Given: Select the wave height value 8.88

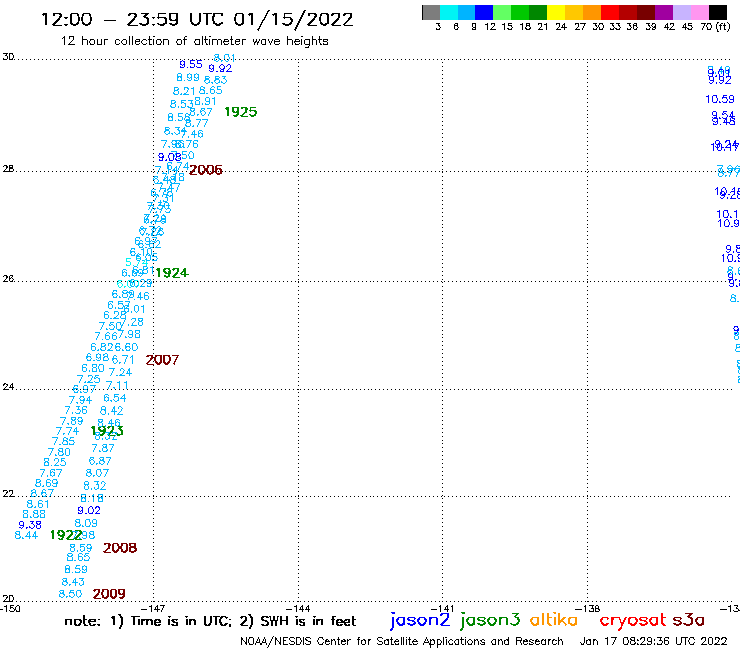Looking at the screenshot, I should pyautogui.click(x=34, y=515).
